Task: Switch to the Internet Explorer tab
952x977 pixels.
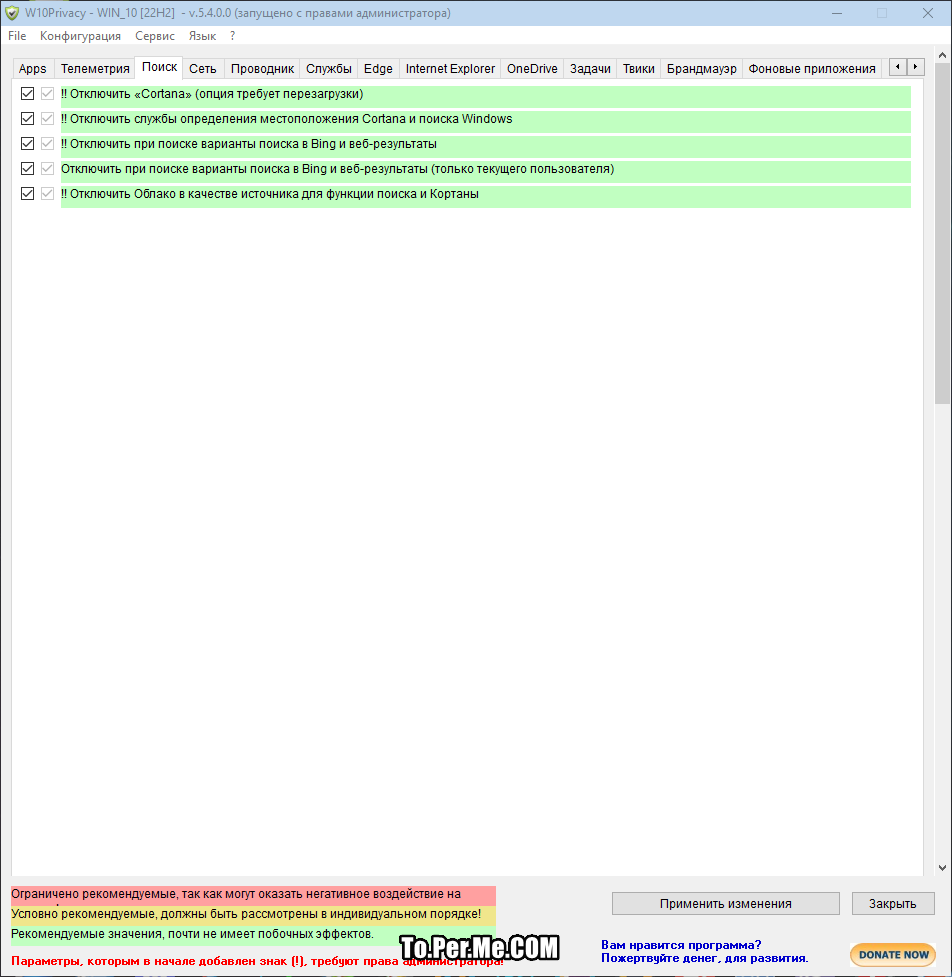Action: tap(450, 69)
